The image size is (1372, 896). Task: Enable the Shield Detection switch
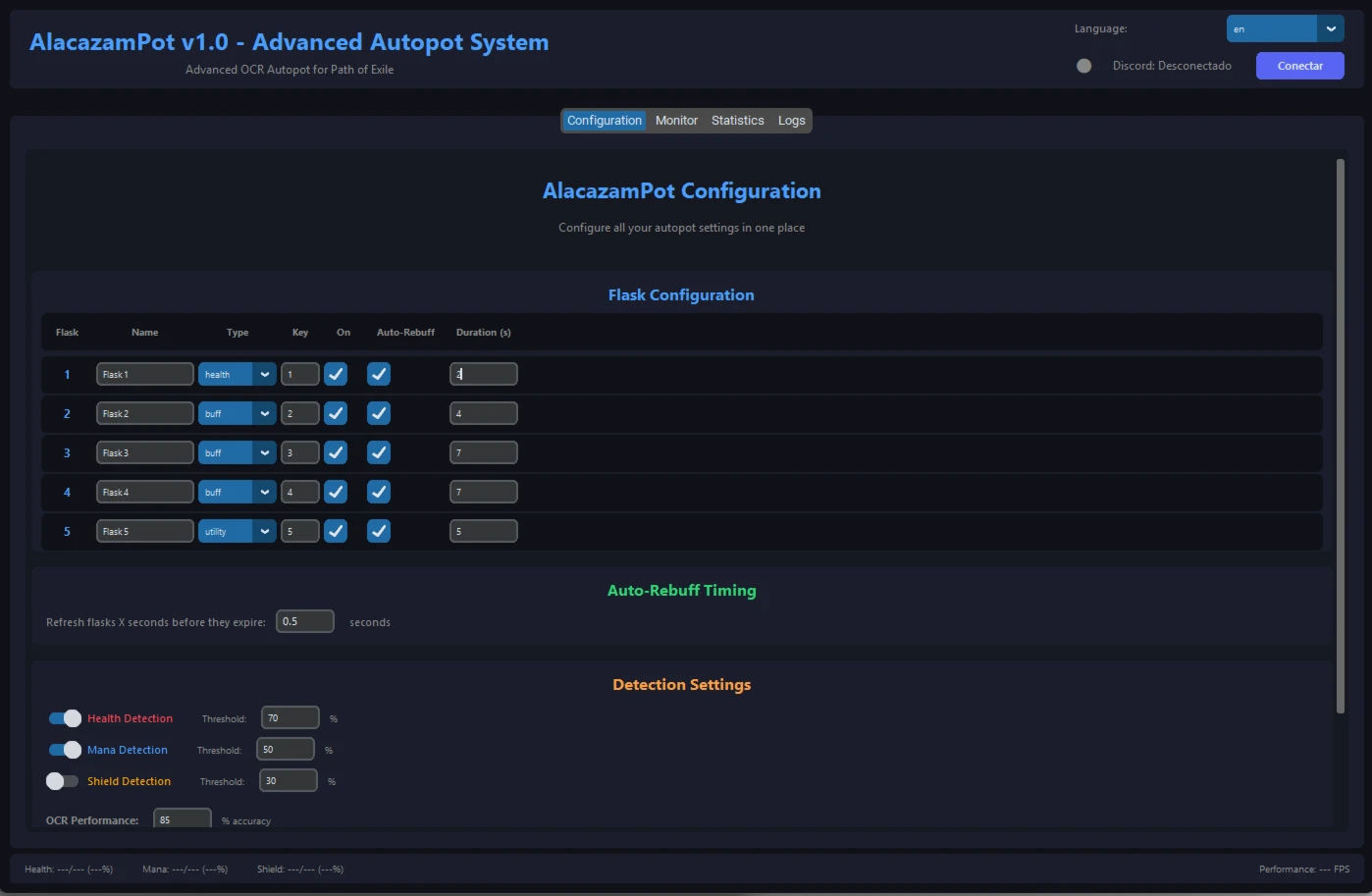[x=62, y=781]
